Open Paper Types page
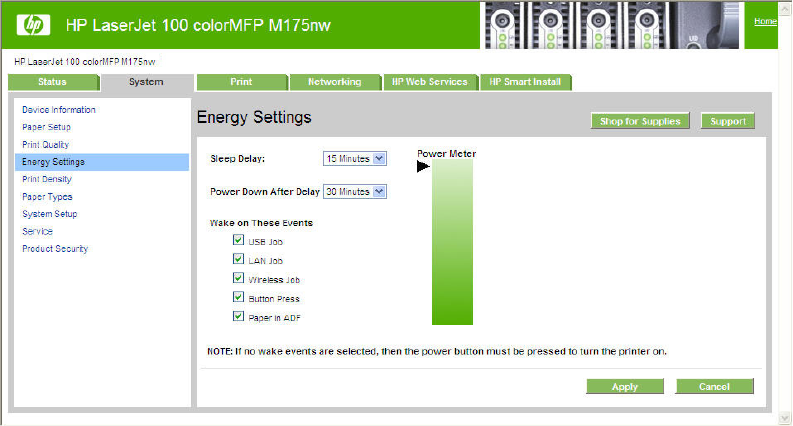Screen dimensions: 793x426 click(x=48, y=197)
